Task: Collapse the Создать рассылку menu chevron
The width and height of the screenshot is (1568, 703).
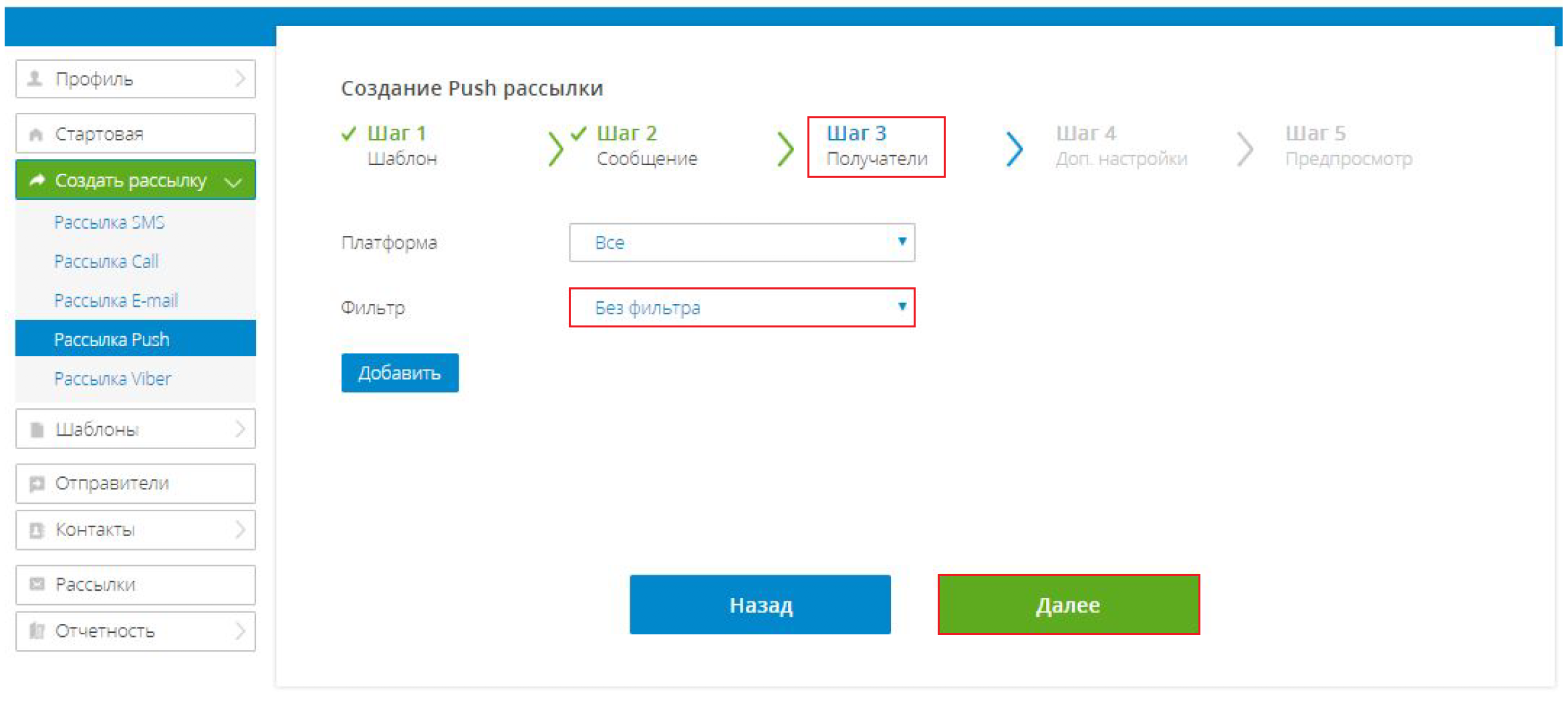Action: (233, 182)
